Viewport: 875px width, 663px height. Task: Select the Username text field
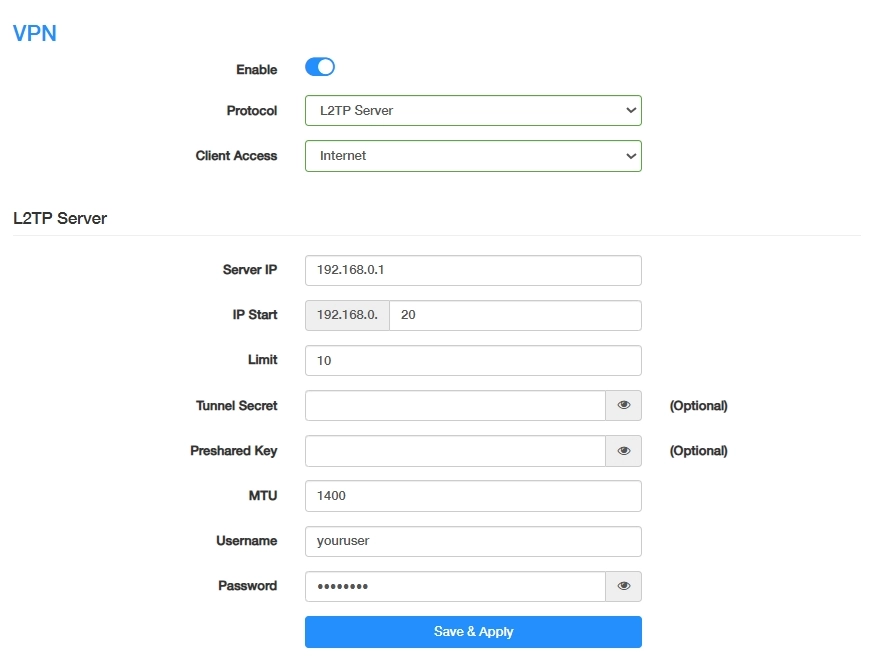[x=472, y=541]
